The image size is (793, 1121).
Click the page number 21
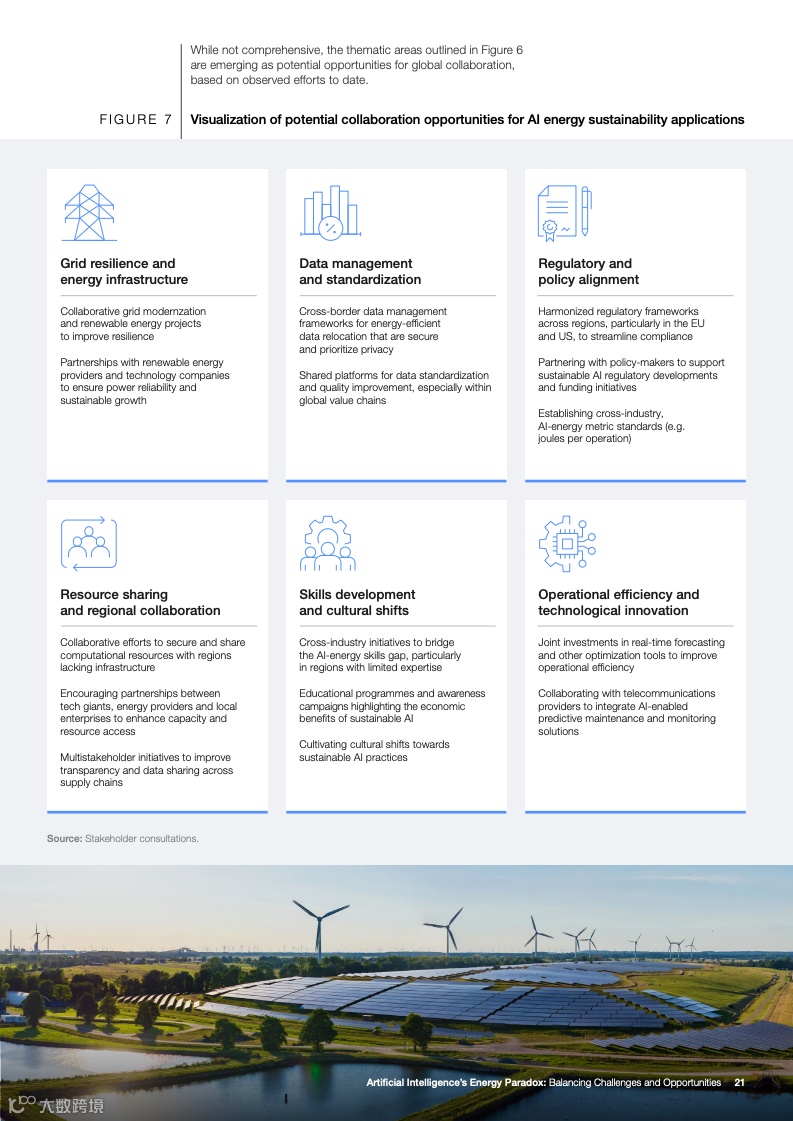pyautogui.click(x=739, y=1082)
